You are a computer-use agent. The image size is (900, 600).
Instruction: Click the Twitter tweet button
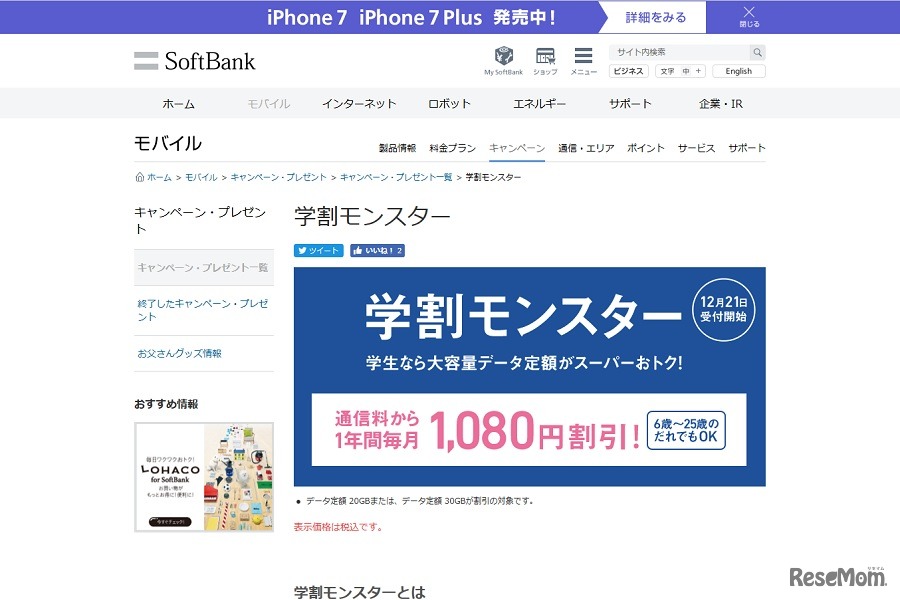319,250
